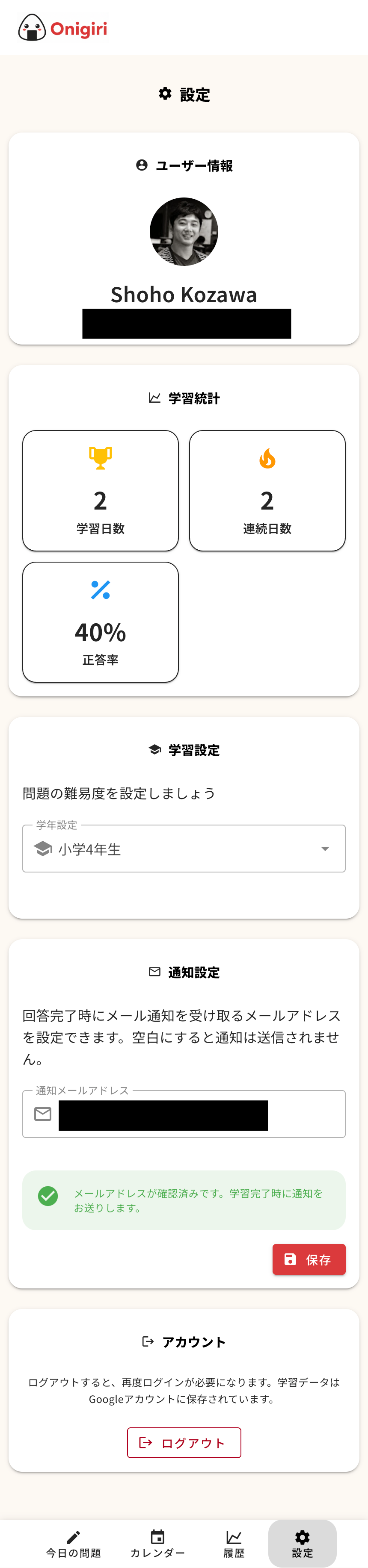Click the Shoho Kozawa profile photo
The image size is (368, 1568).
tap(184, 231)
